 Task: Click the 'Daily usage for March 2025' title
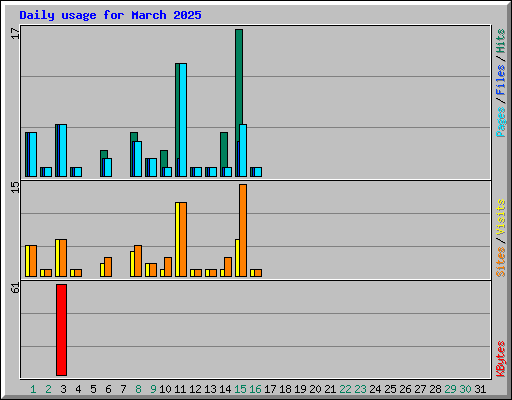click(110, 15)
